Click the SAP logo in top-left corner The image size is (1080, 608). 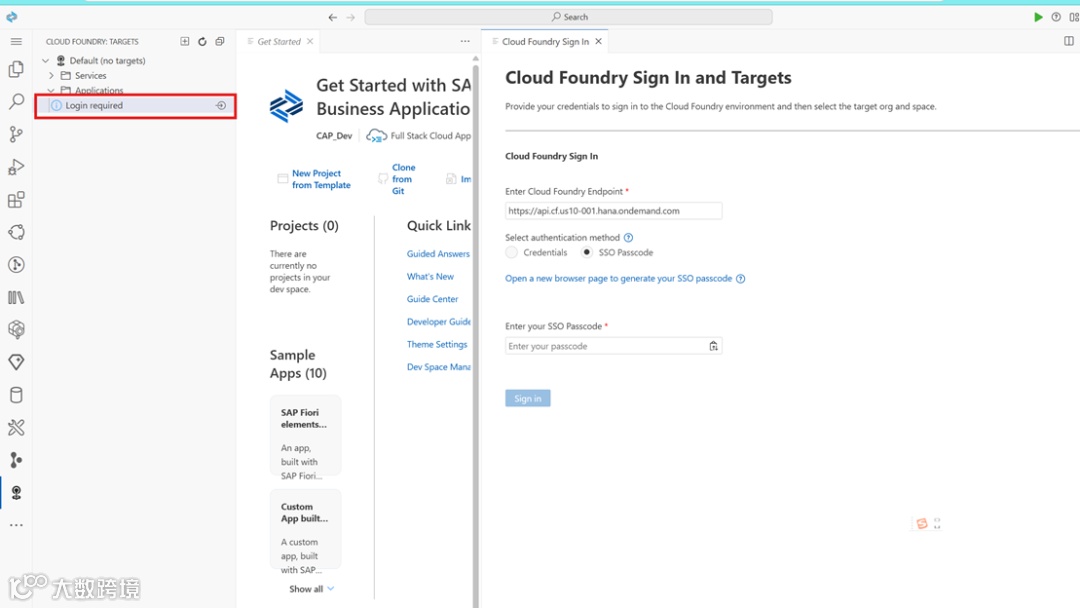click(x=12, y=17)
